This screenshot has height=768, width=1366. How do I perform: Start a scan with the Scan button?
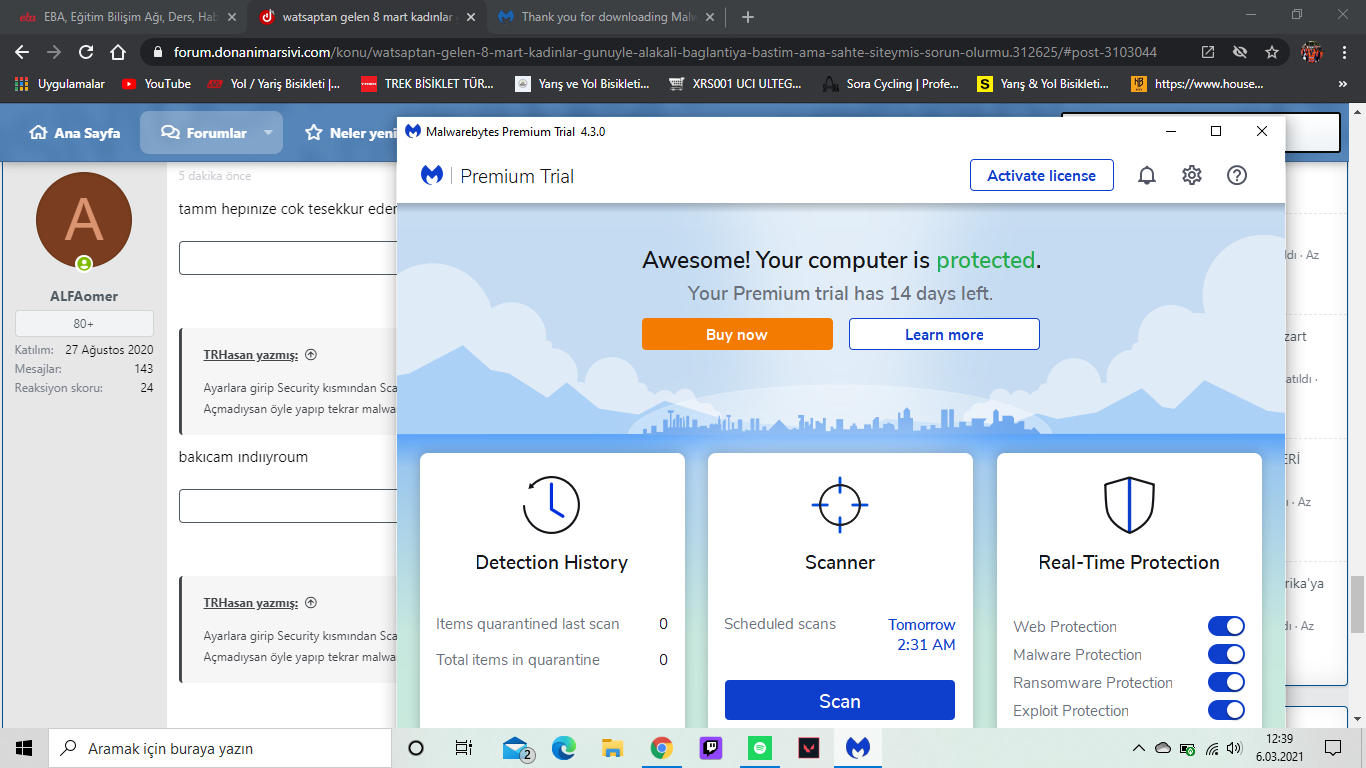[840, 701]
